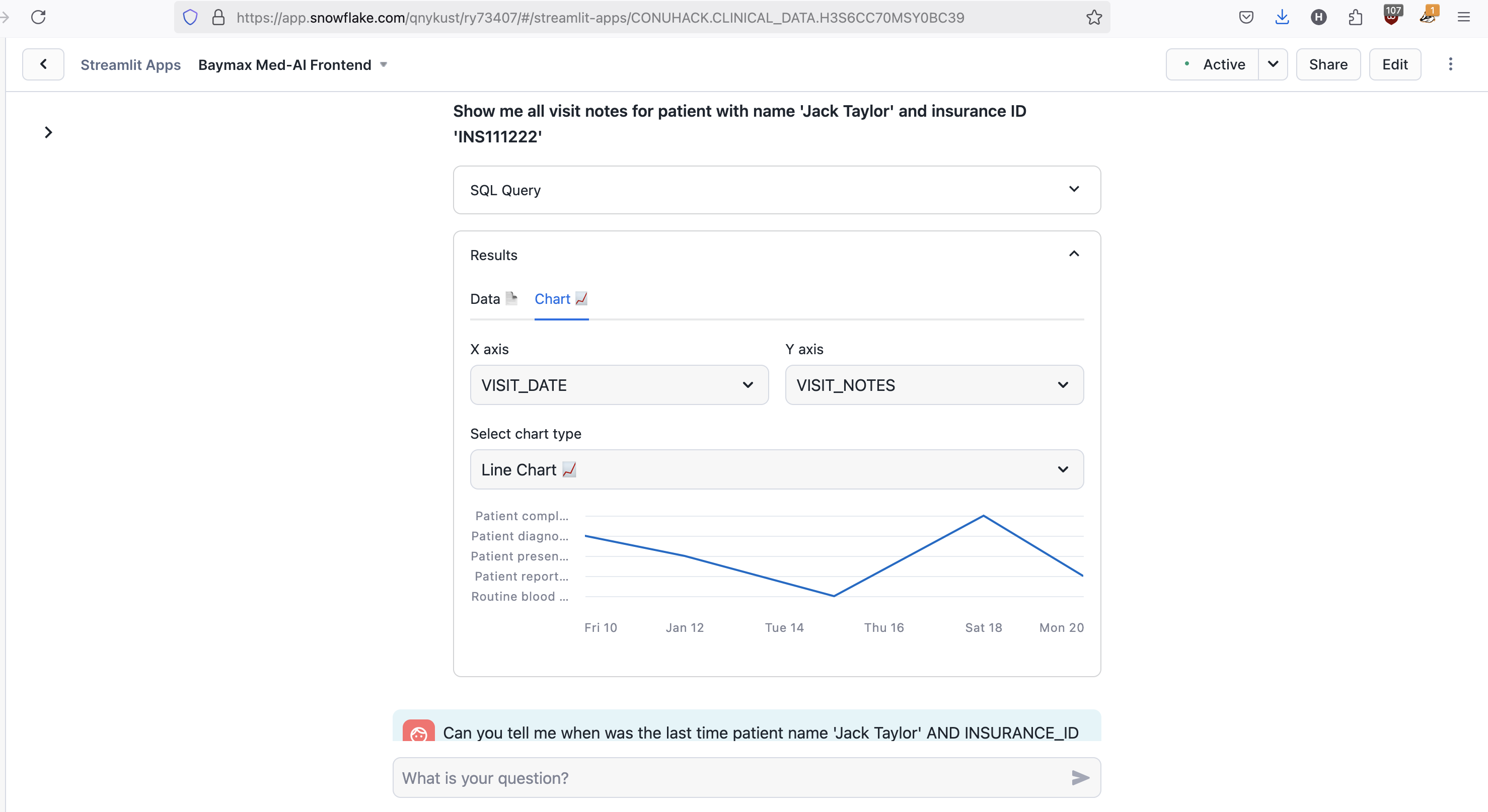1488x812 pixels.
Task: Open the Firefox hamburger menu
Action: [1465, 17]
